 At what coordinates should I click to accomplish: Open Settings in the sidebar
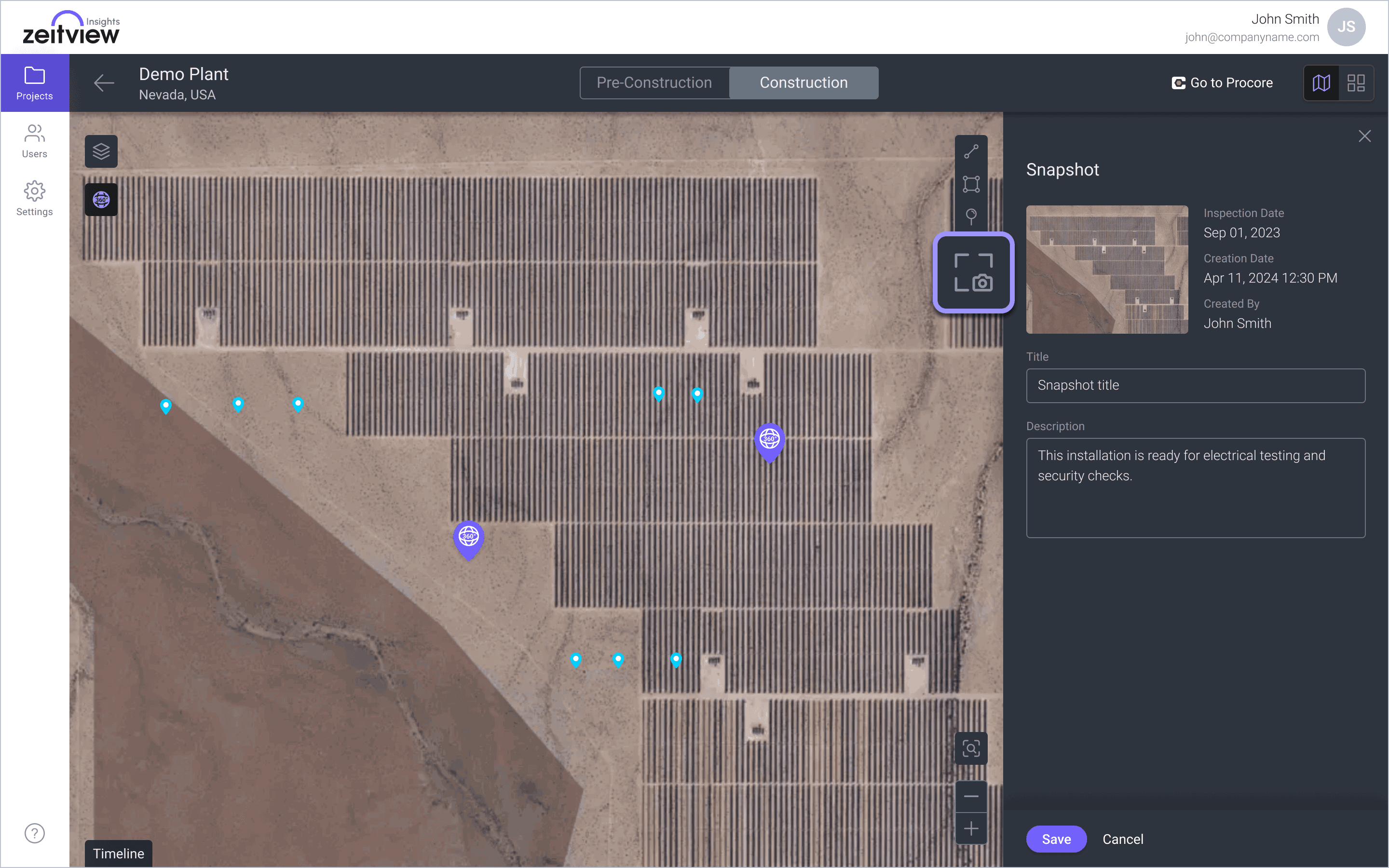tap(34, 199)
